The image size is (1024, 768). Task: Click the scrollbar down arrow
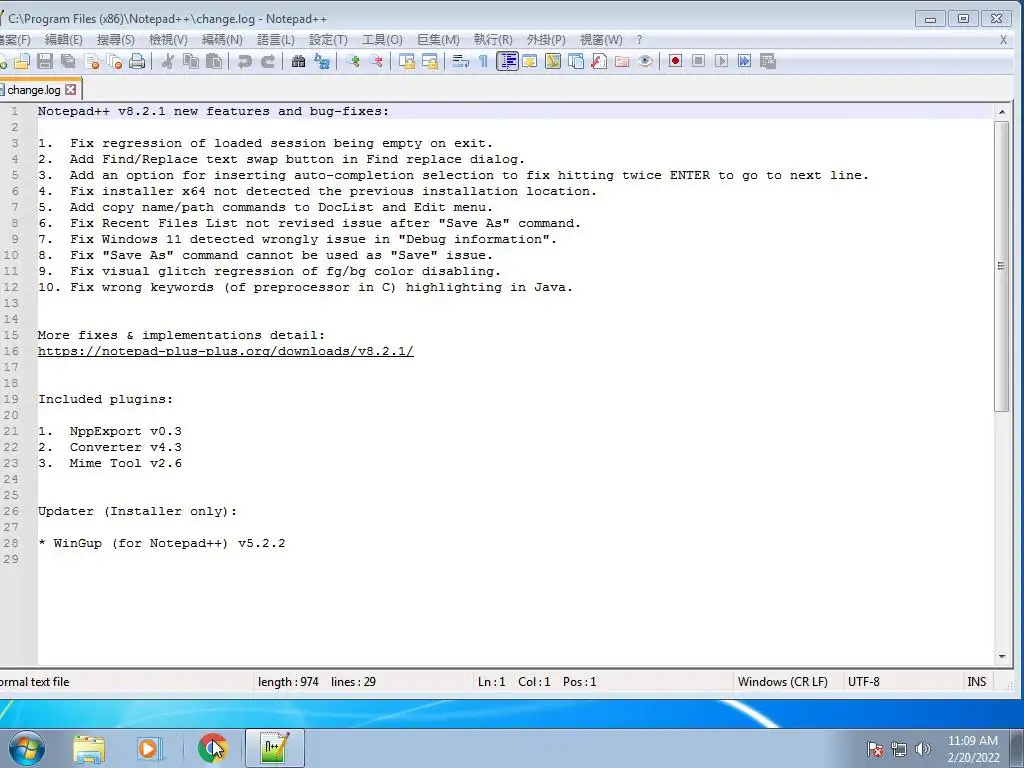tap(1002, 657)
